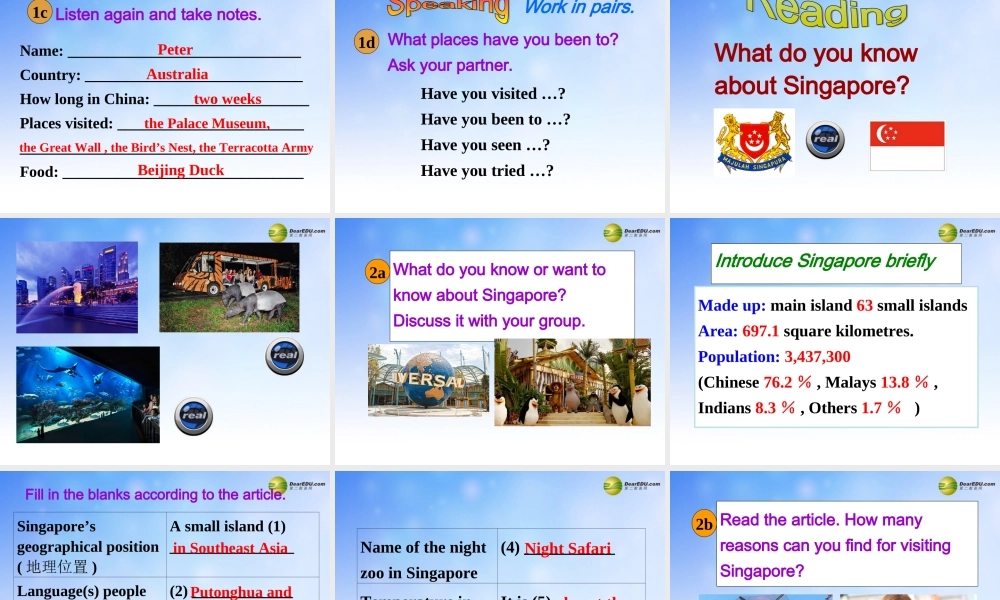
Task: Click the Peter name blank field
Action: click(175, 49)
